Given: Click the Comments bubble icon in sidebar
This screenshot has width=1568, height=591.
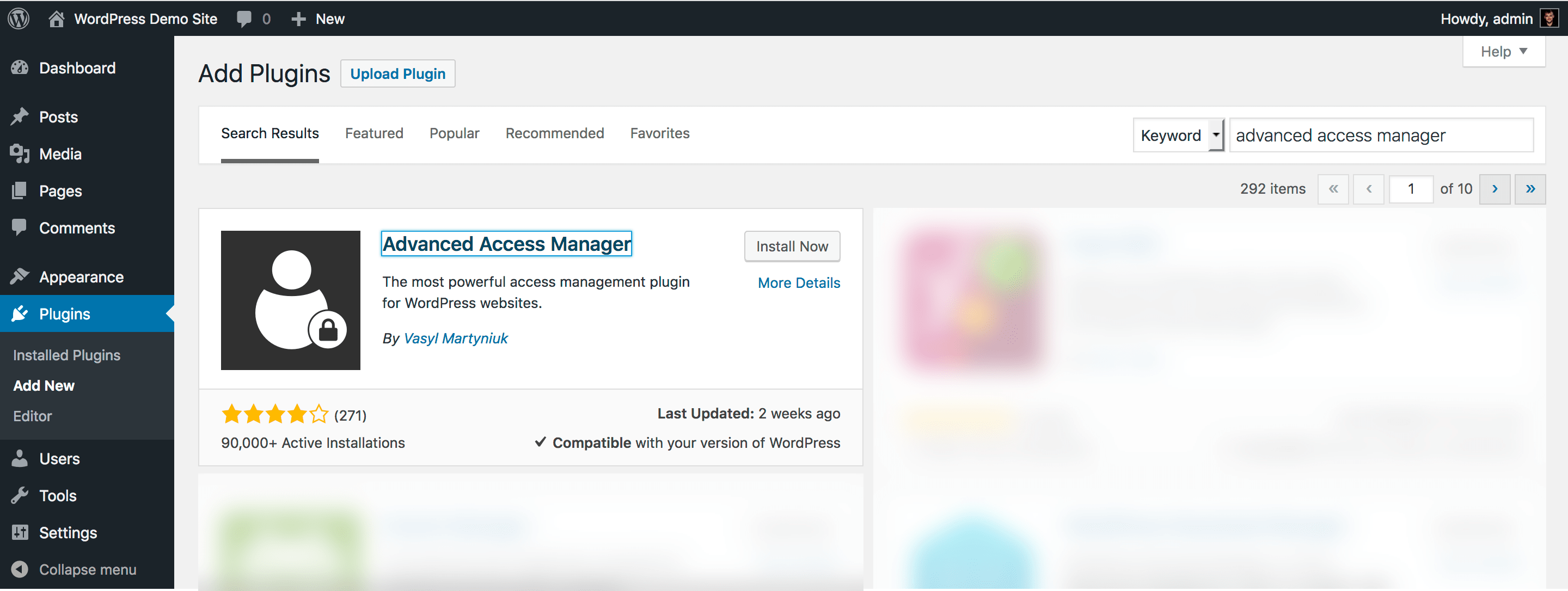Looking at the screenshot, I should [20, 227].
